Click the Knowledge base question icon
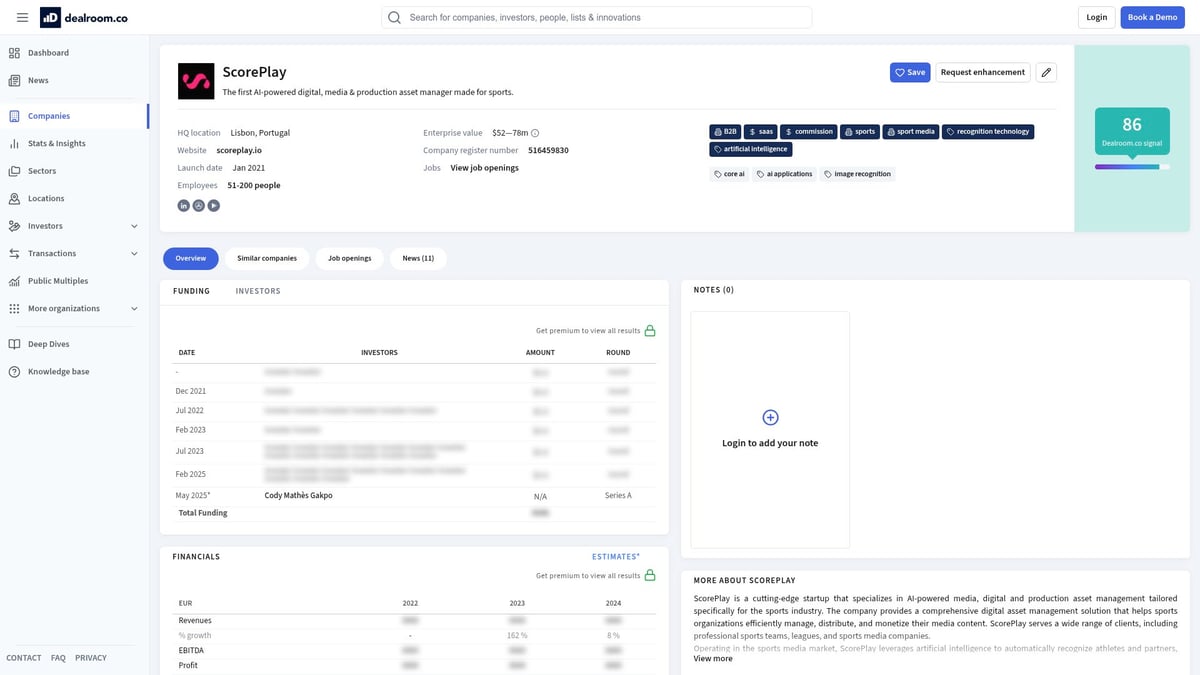 point(14,371)
